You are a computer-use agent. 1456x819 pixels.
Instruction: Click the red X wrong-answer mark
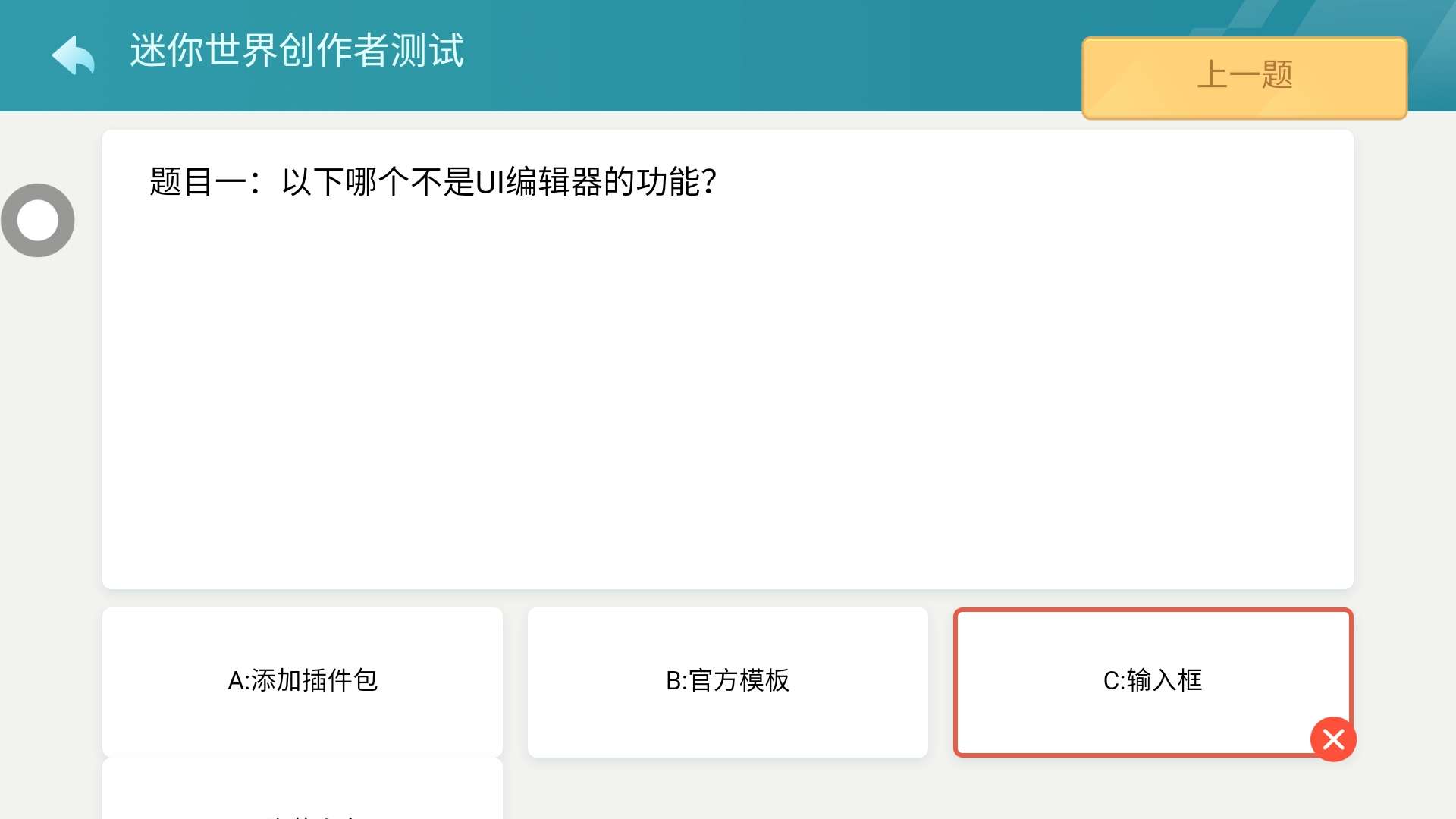pyautogui.click(x=1333, y=739)
